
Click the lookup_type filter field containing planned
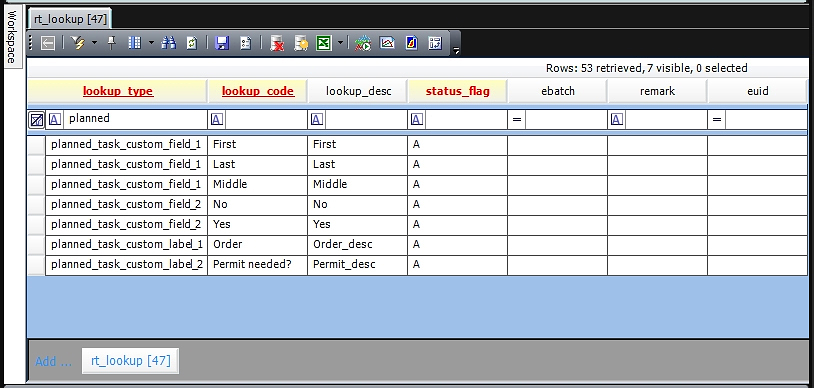click(134, 119)
